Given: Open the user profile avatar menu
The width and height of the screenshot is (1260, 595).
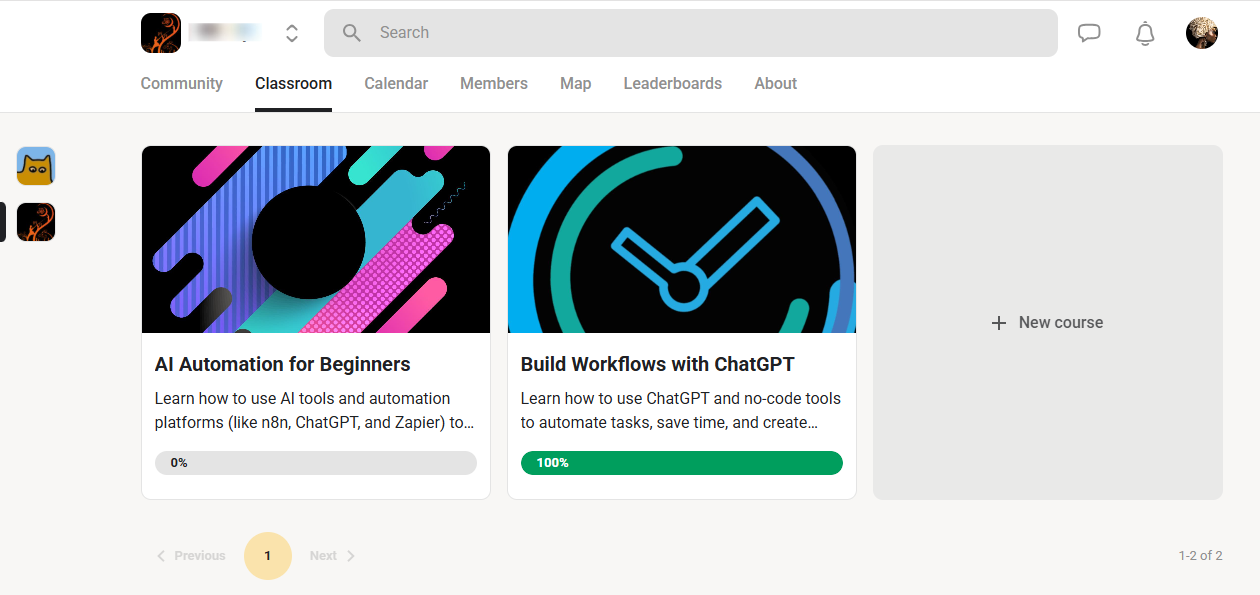Looking at the screenshot, I should coord(1202,33).
